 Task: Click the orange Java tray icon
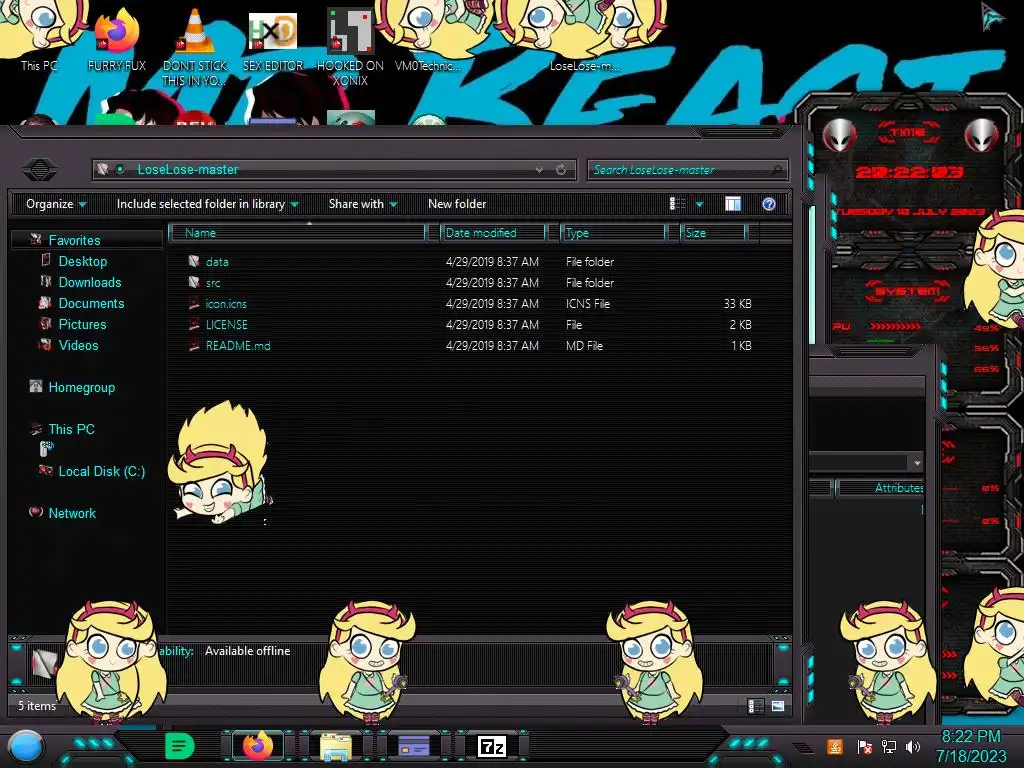(x=835, y=746)
